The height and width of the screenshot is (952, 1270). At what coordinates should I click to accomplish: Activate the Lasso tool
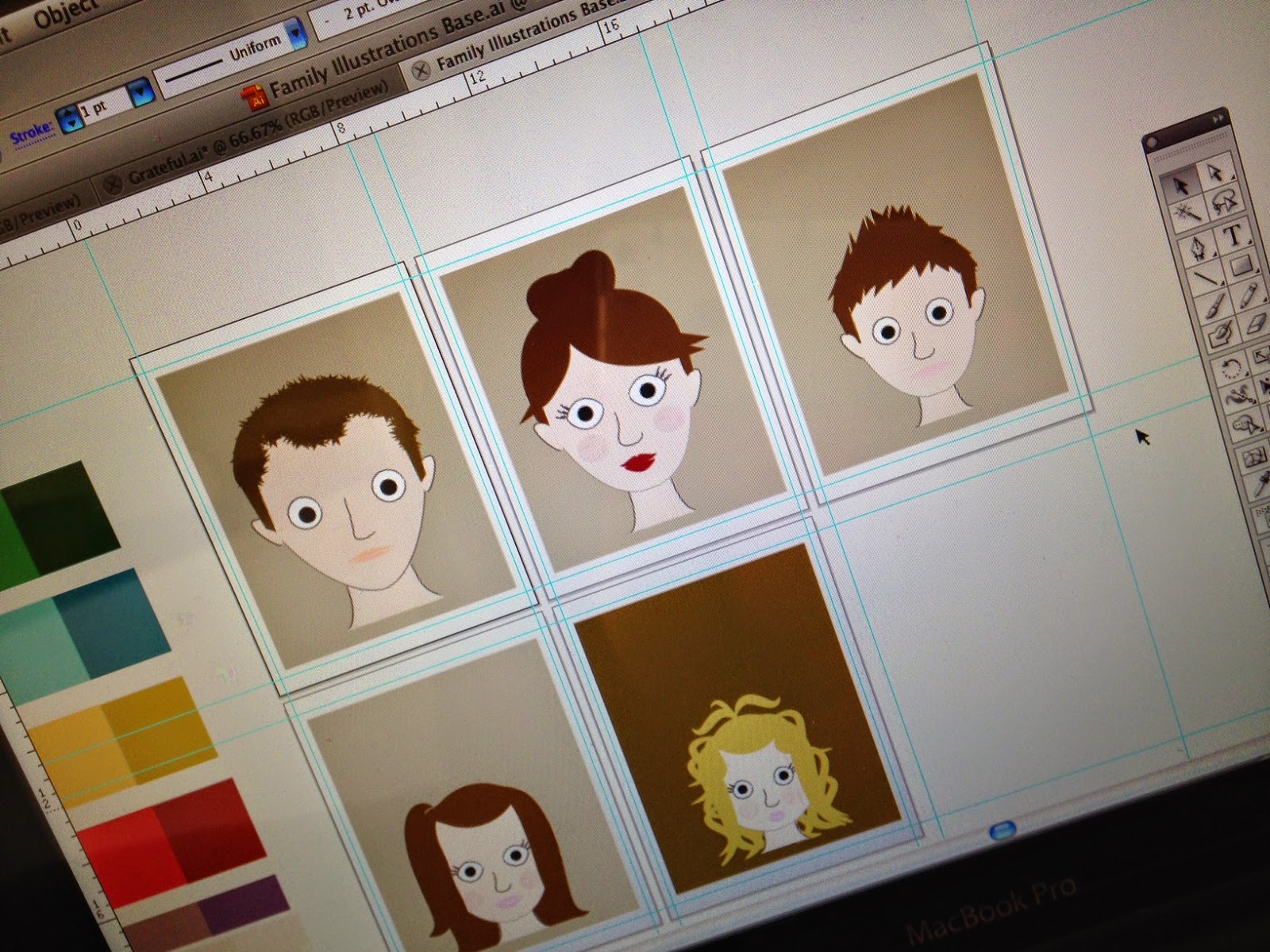(1222, 203)
